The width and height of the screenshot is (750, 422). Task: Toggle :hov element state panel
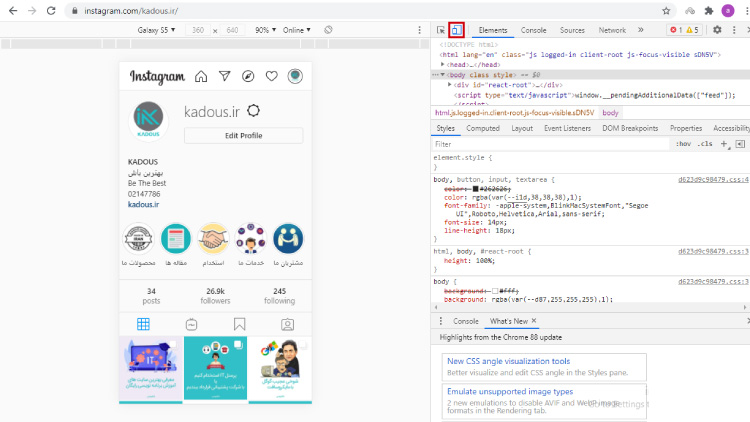pos(684,144)
